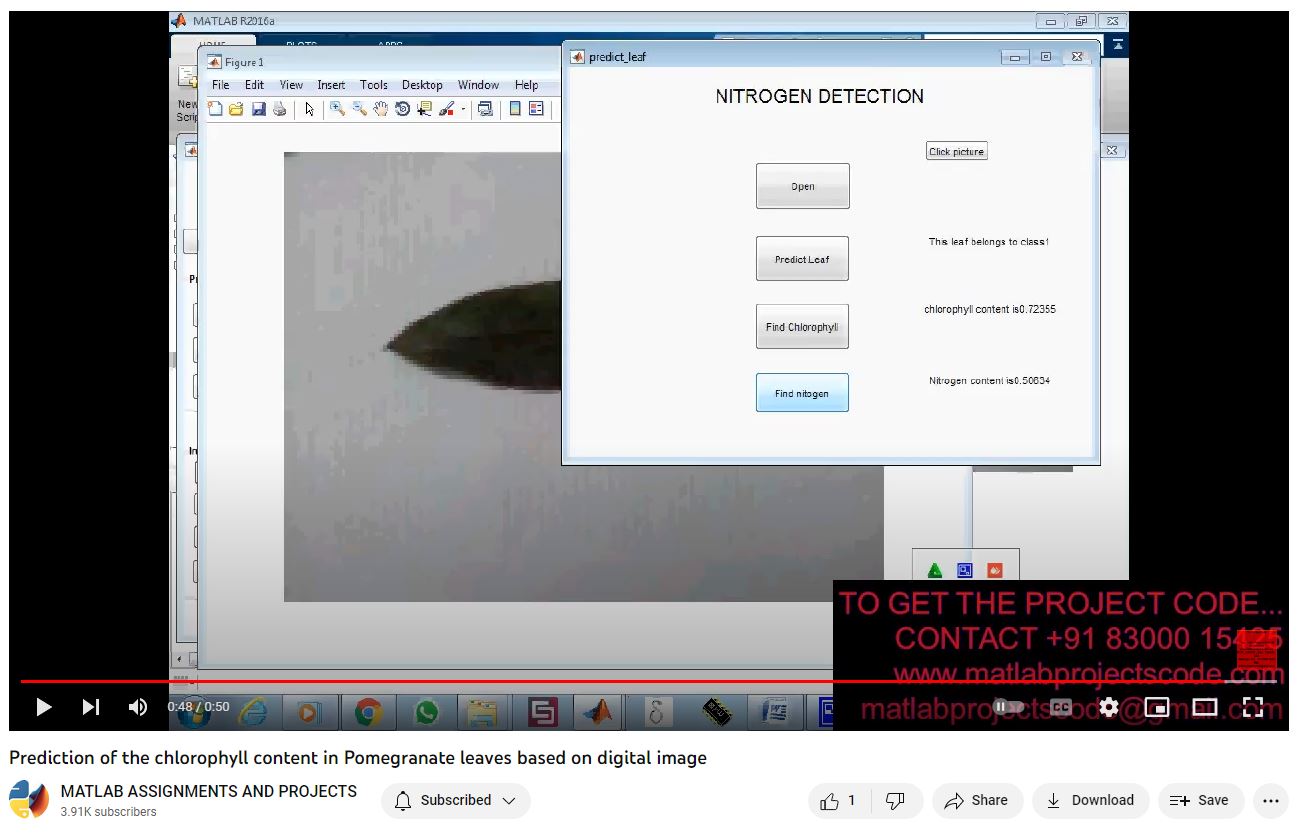The image size is (1300, 834).
Task: Open the MATLAB ASSIGNMENTS AND PROJECTS channel
Action: (208, 791)
